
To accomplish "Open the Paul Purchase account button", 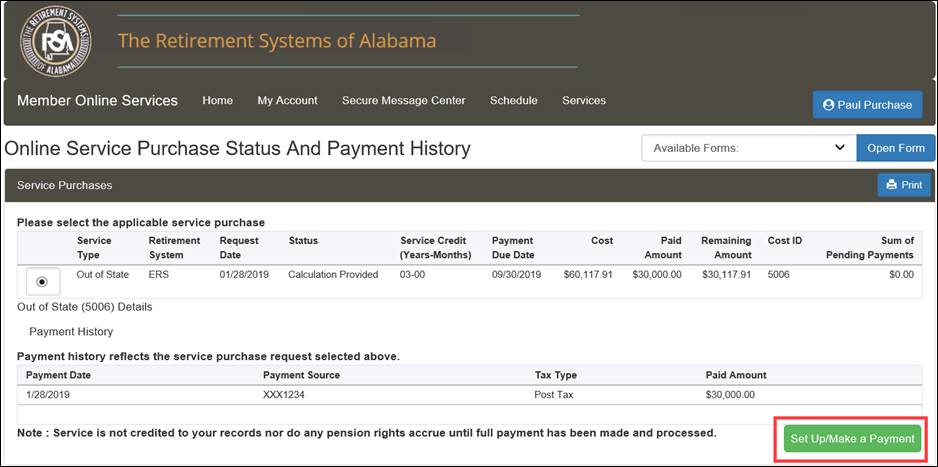I will point(867,105).
